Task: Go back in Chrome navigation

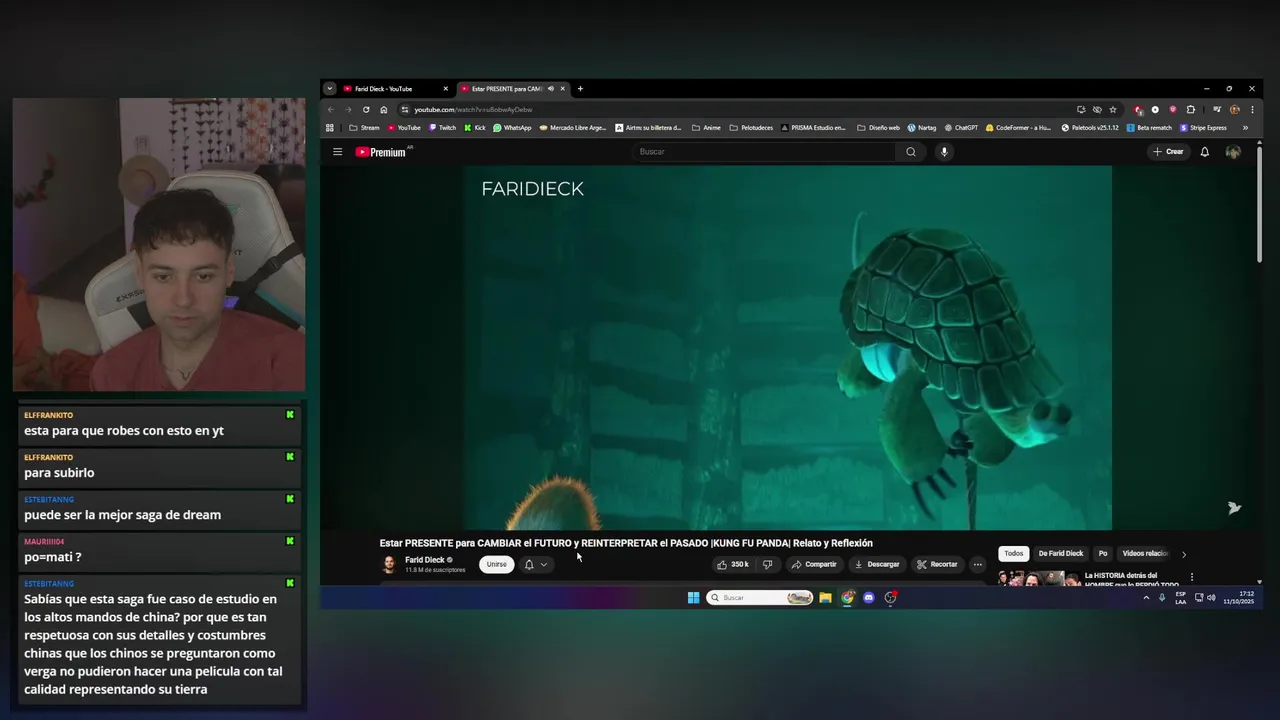Action: click(330, 110)
